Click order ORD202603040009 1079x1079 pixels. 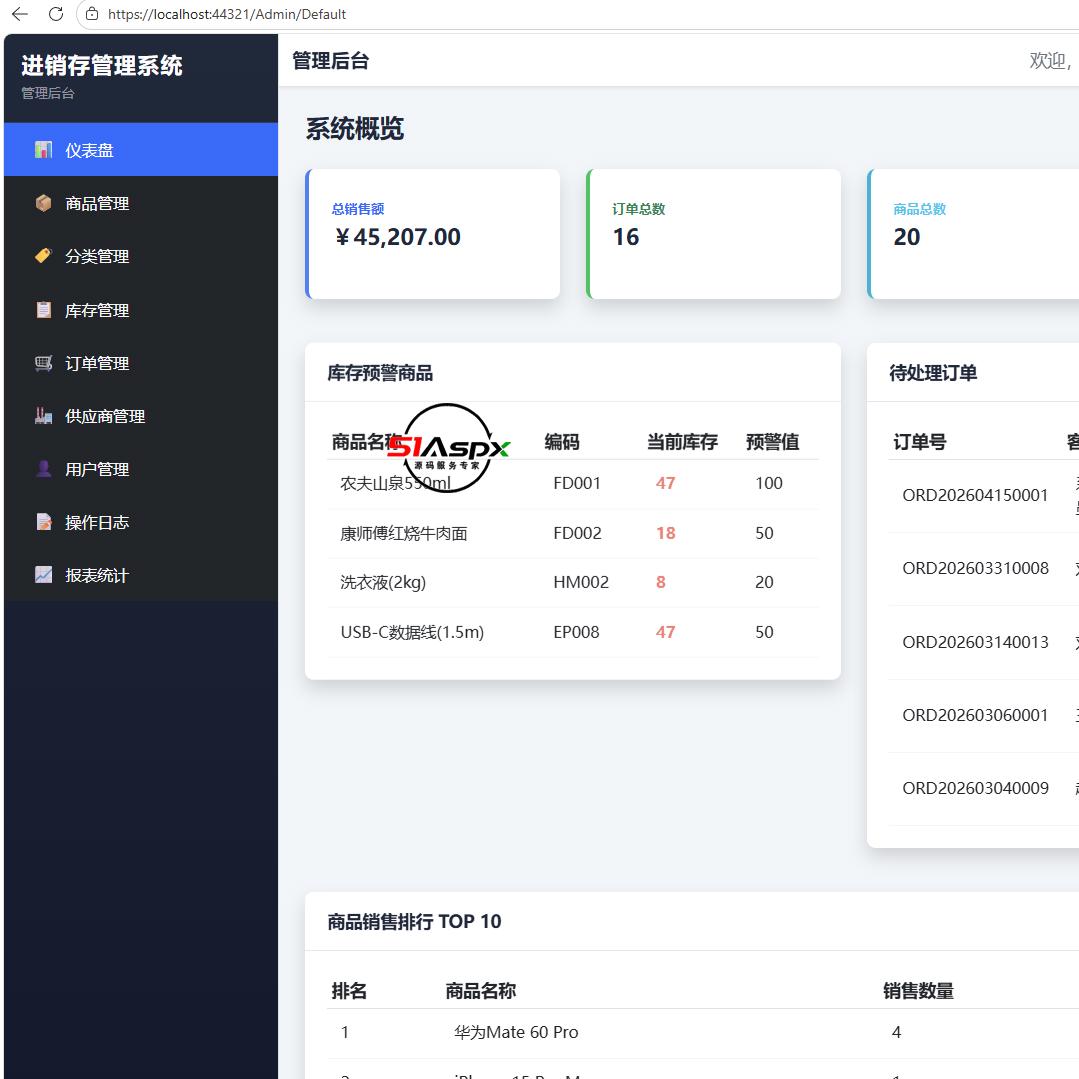975,788
